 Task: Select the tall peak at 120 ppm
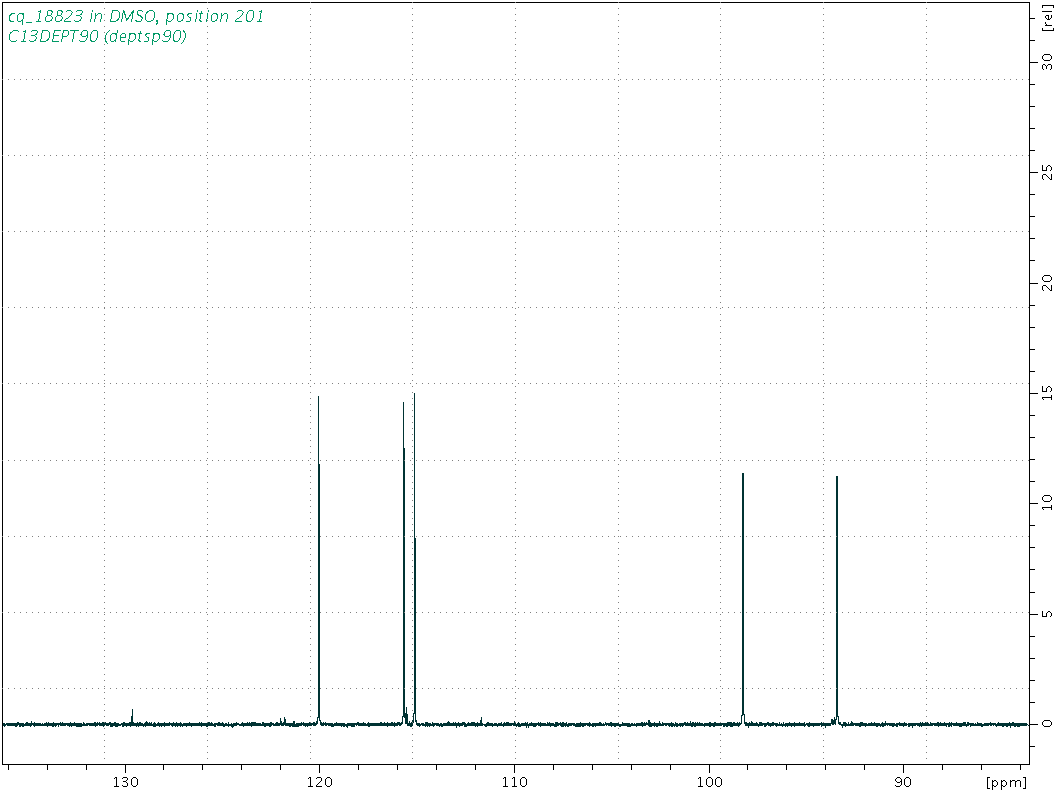318,560
